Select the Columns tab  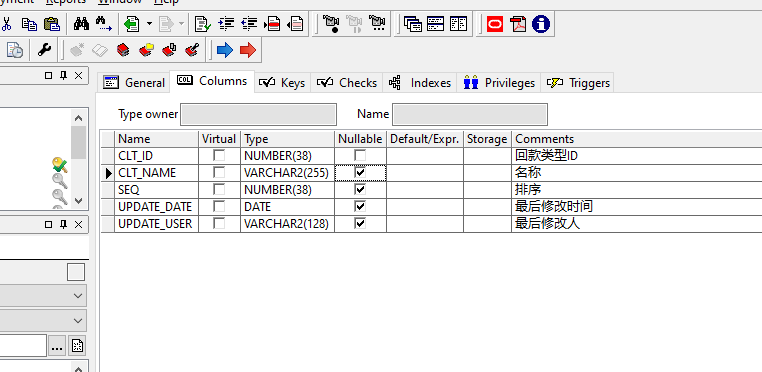pyautogui.click(x=212, y=81)
